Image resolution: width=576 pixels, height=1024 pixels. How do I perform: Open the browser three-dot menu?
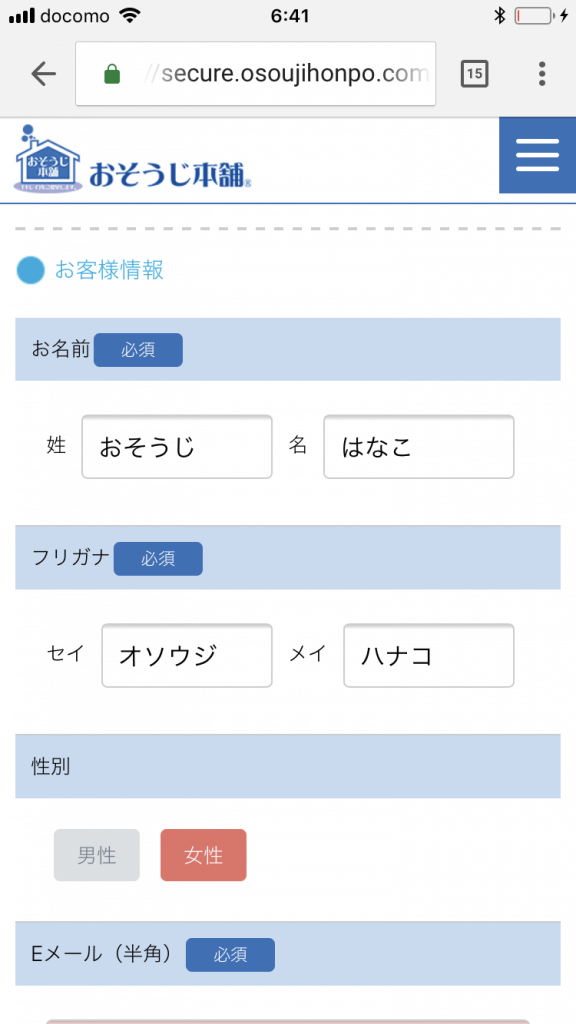pos(541,74)
